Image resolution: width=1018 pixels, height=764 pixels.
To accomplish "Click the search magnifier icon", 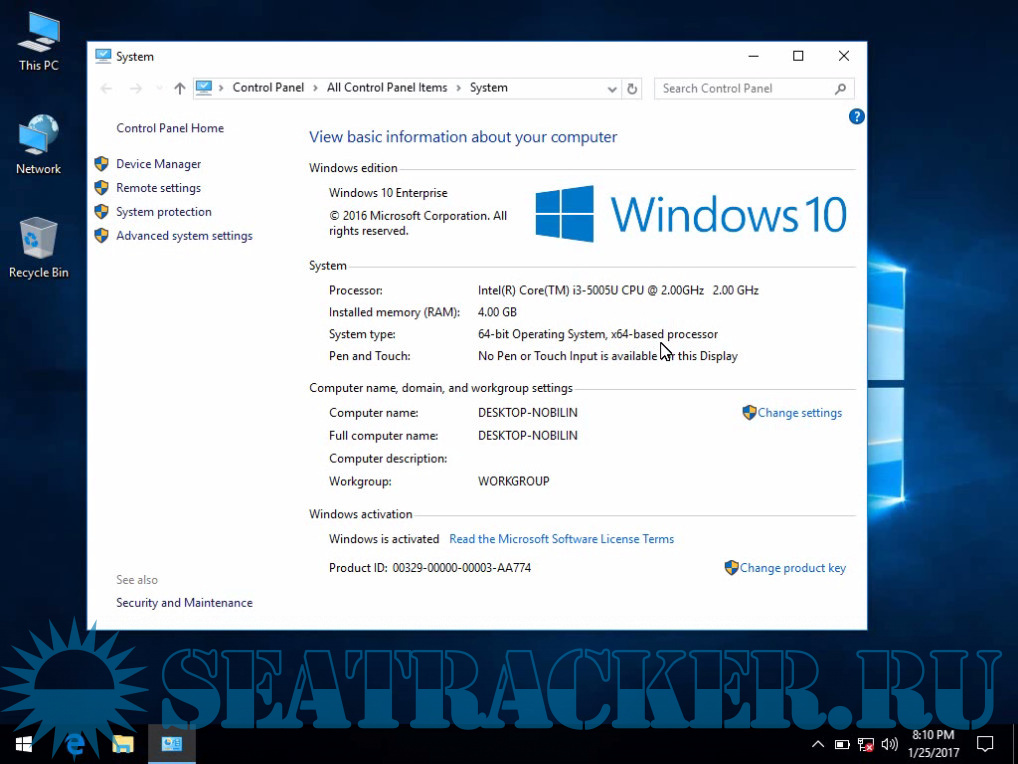I will point(840,89).
